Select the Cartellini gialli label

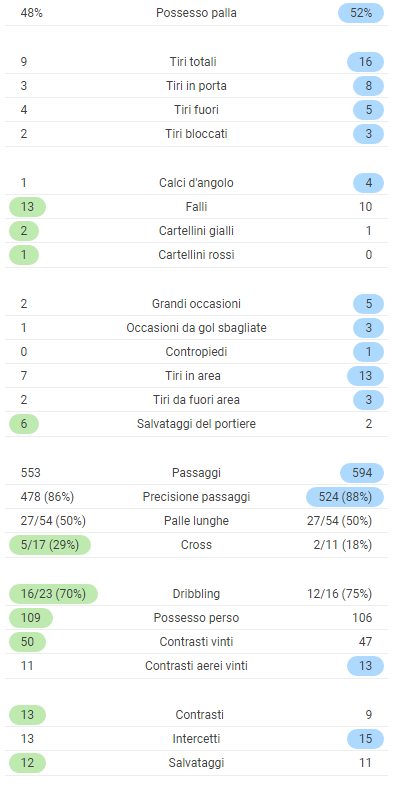tap(196, 231)
